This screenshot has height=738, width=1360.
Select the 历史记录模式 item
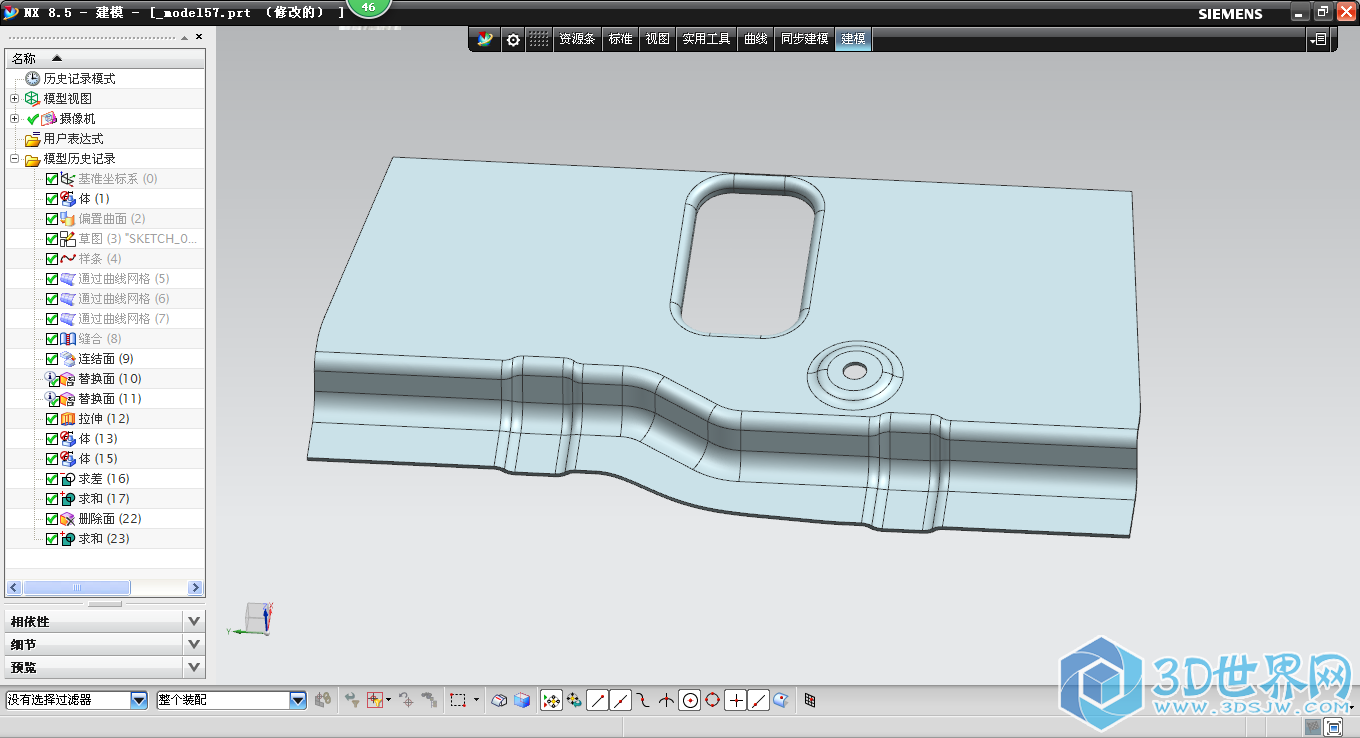click(x=79, y=79)
